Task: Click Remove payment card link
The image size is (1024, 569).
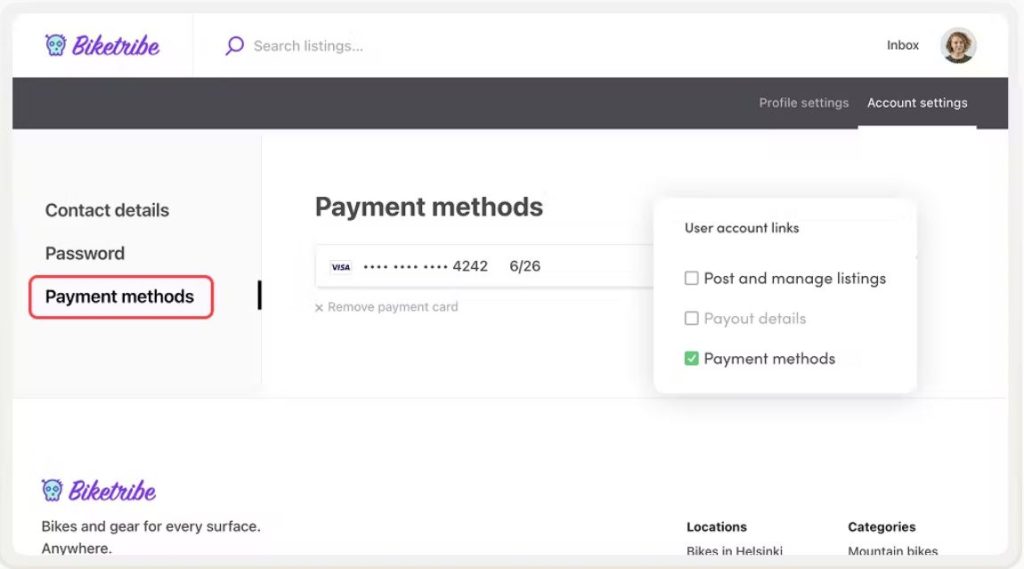Action: point(392,307)
